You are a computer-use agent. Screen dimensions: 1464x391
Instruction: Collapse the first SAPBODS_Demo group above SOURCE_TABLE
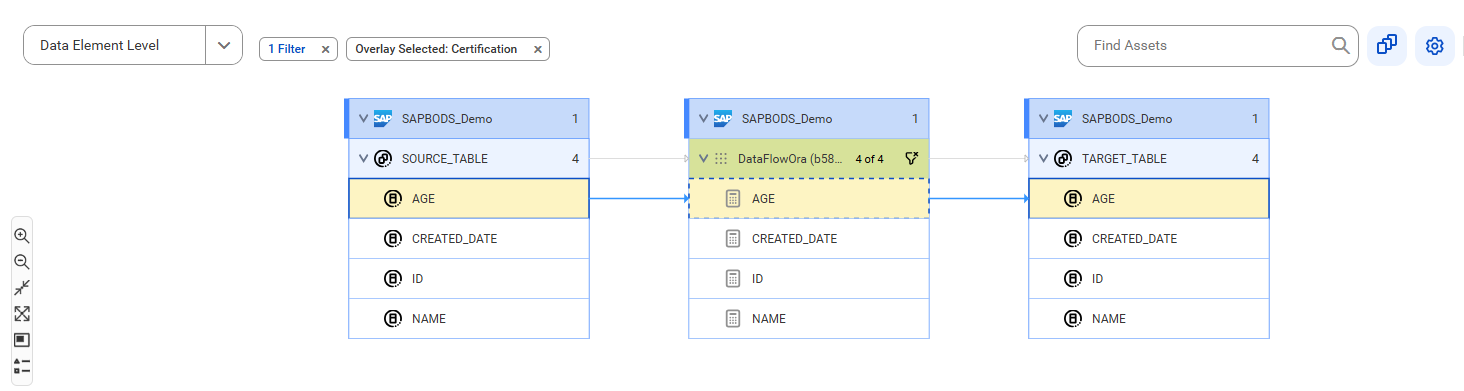click(x=364, y=118)
